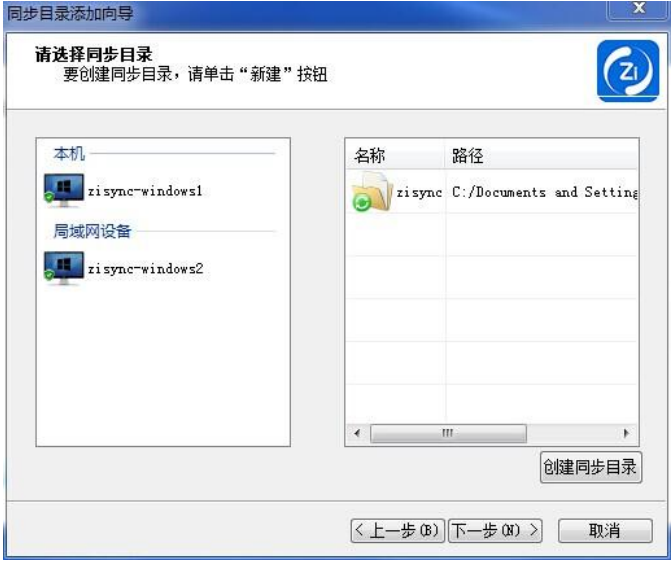Viewport: 671px width, 562px height.
Task: Cancel the wizard with 取消
Action: click(x=605, y=531)
